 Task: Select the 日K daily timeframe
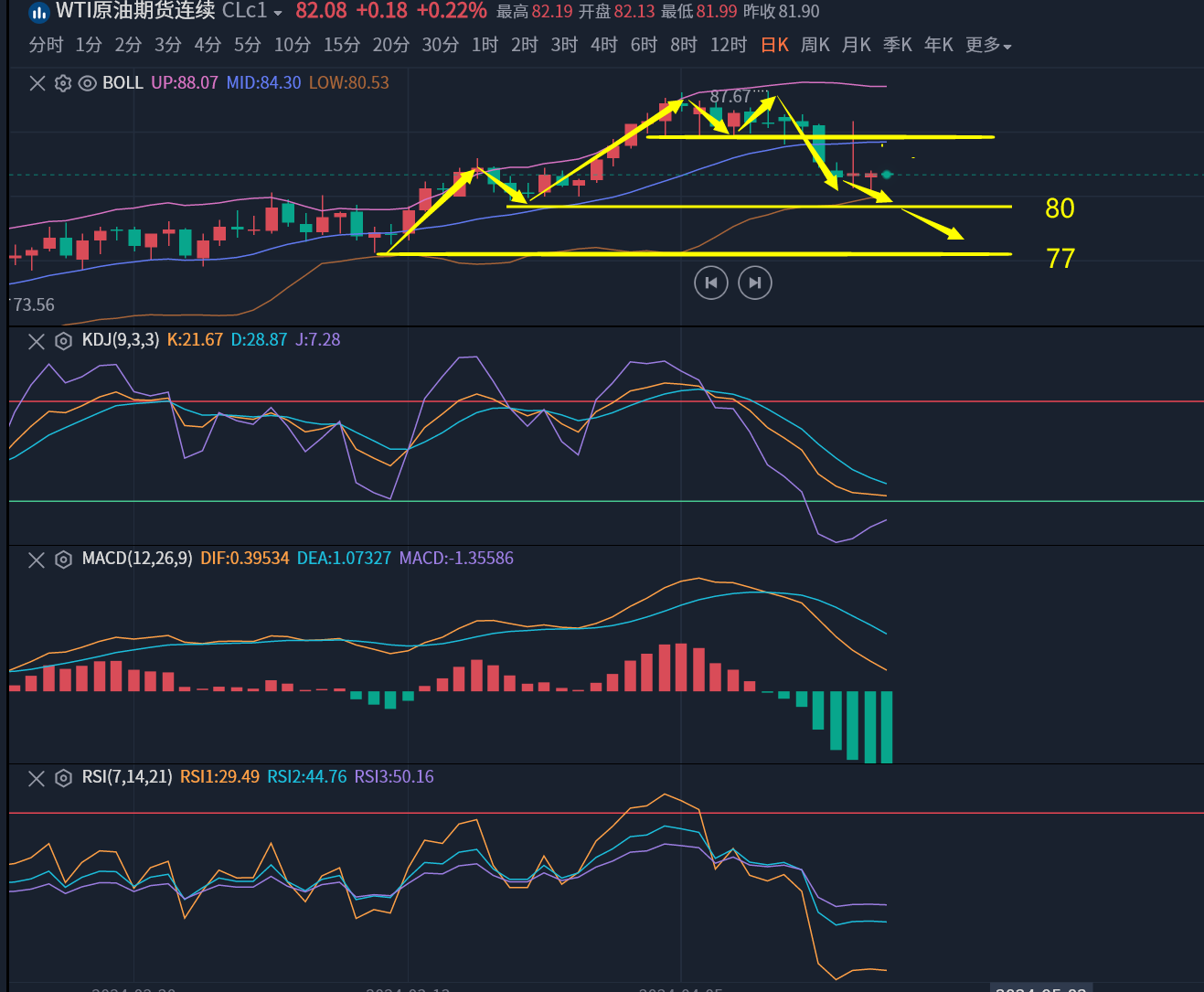point(774,45)
